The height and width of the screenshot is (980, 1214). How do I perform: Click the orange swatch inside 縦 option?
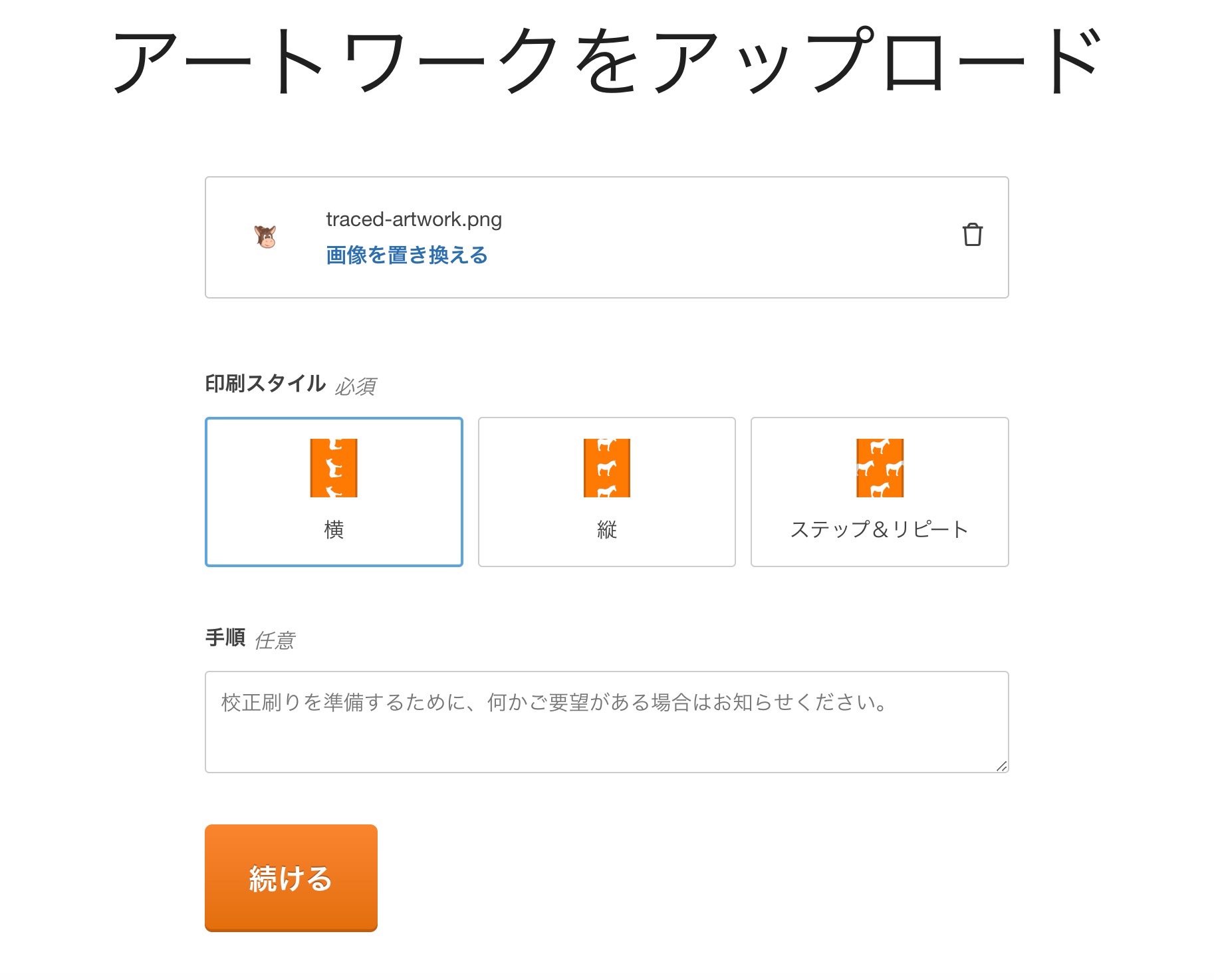[606, 469]
